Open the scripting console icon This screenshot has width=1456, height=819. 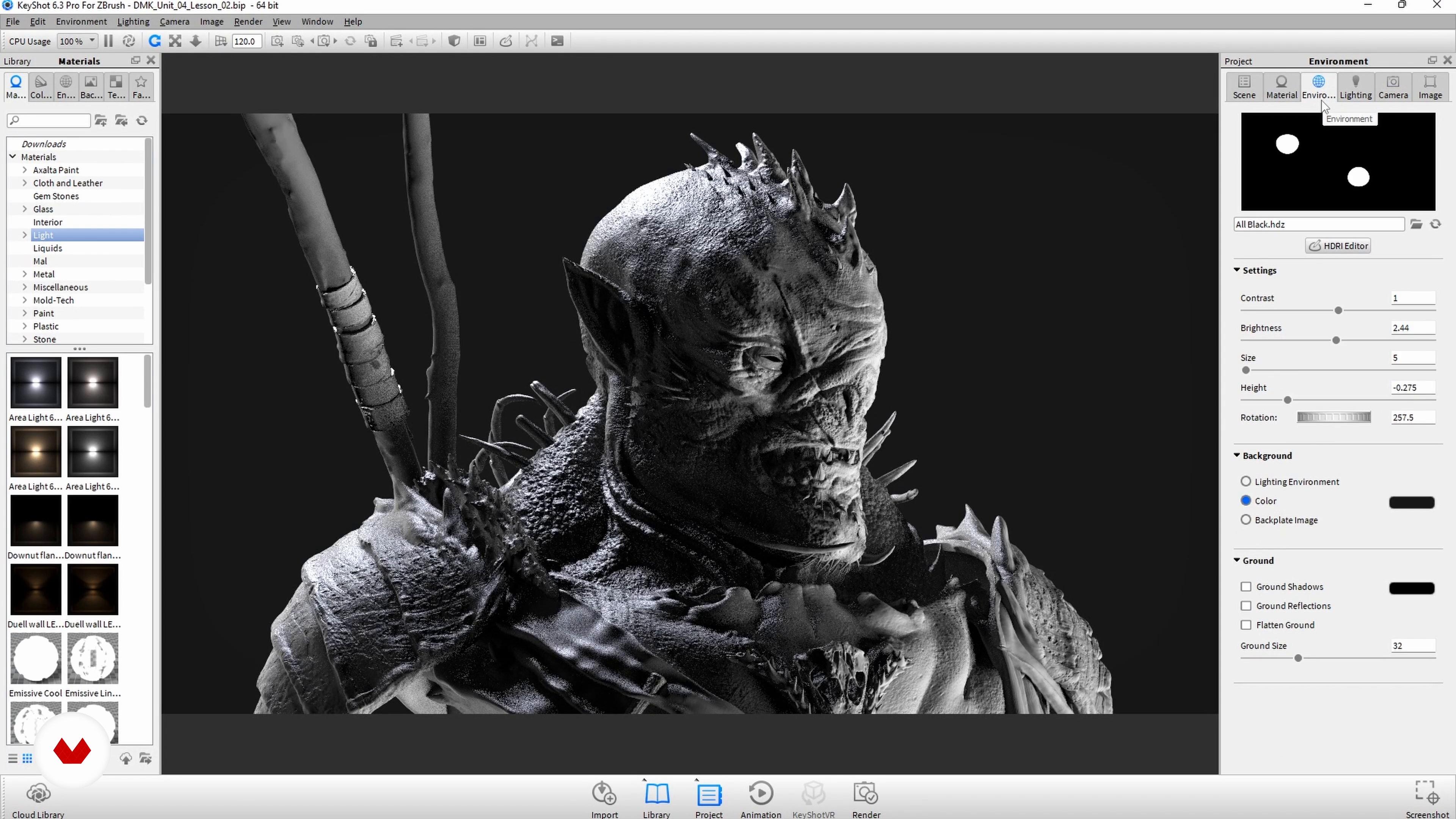click(x=557, y=41)
